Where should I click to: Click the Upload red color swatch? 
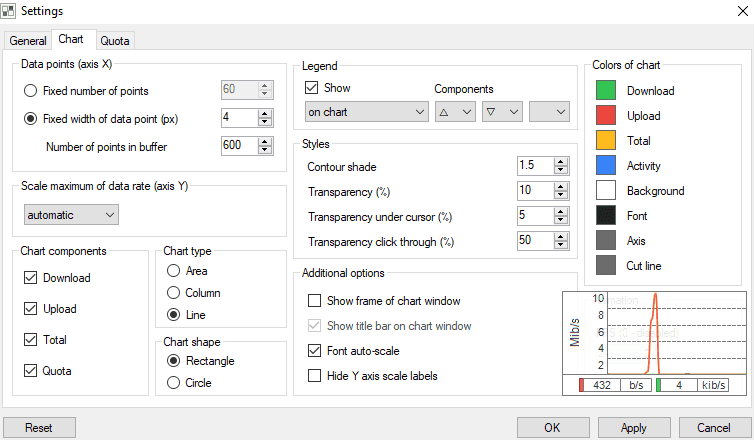[x=605, y=116]
